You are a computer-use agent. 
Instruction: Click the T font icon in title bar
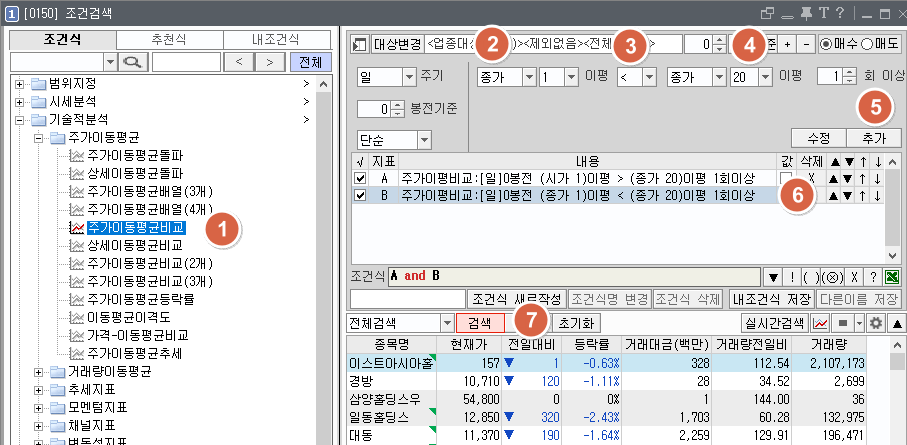pos(824,13)
